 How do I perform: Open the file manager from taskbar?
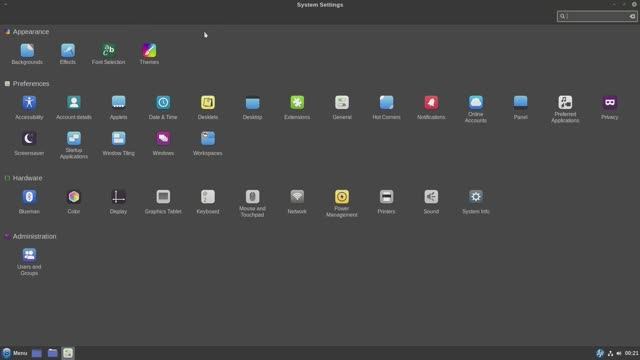pyautogui.click(x=52, y=353)
